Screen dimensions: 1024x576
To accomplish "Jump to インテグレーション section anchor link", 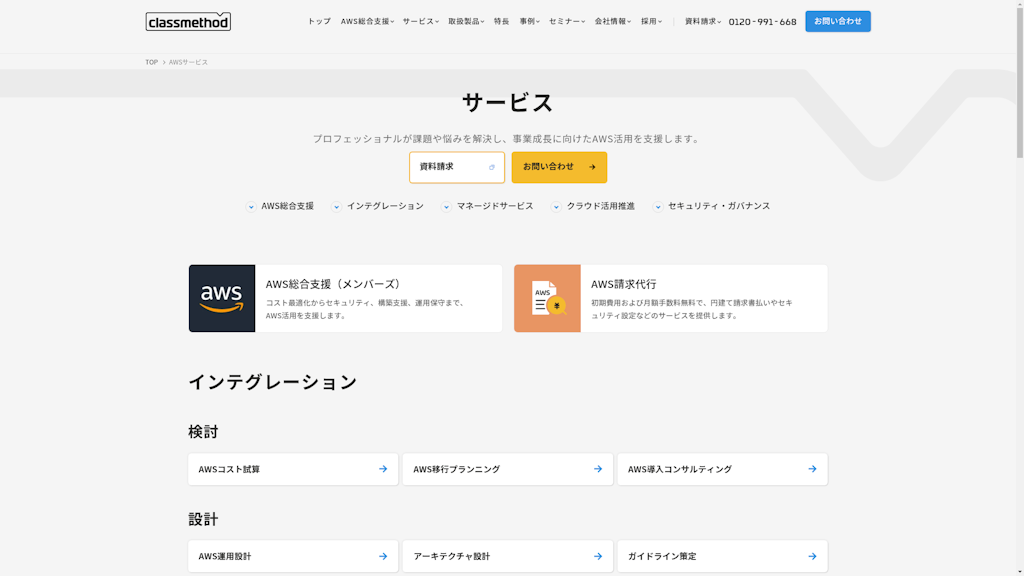I will [378, 206].
